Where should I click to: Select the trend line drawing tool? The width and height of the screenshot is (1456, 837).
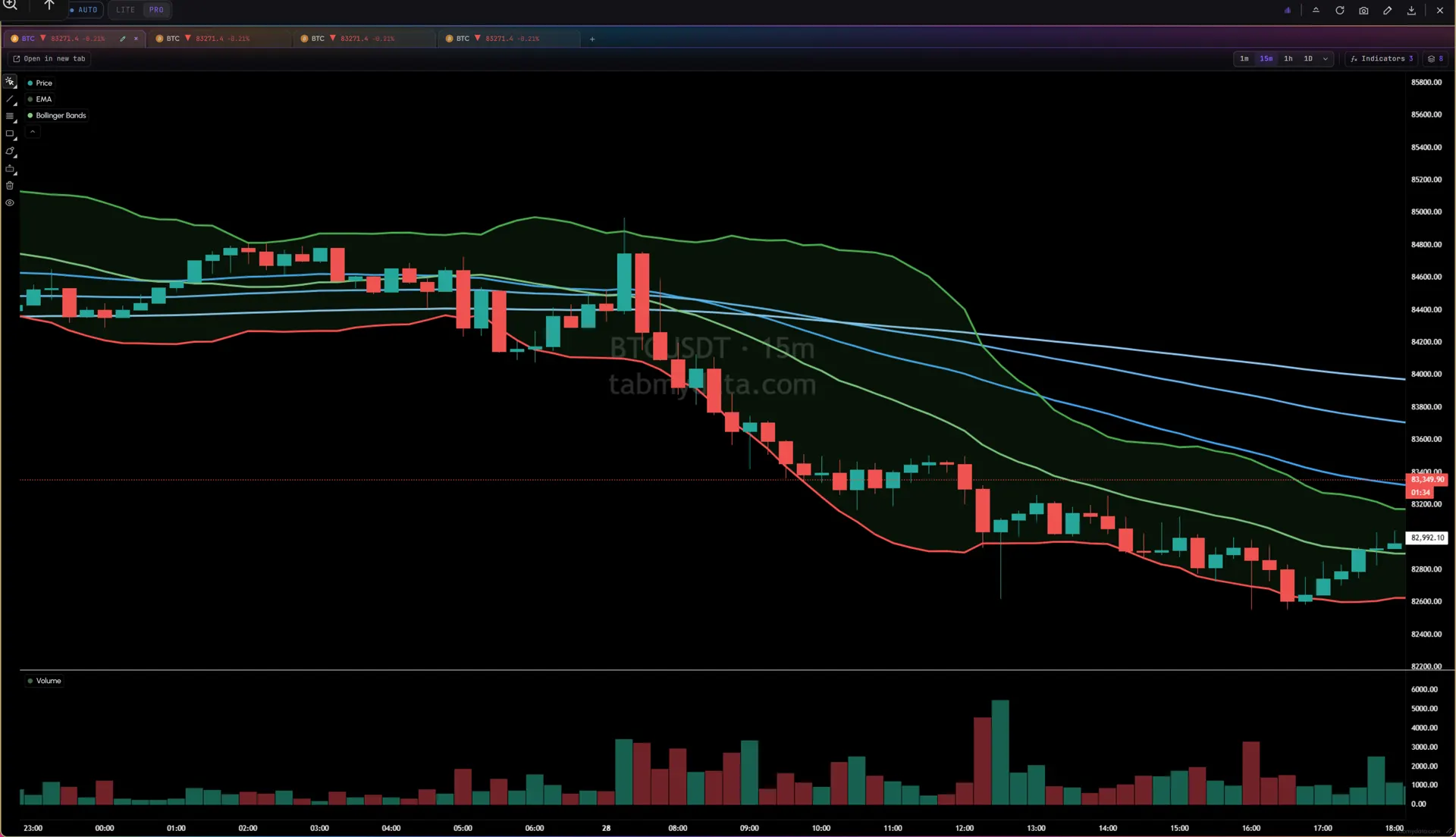pos(10,99)
